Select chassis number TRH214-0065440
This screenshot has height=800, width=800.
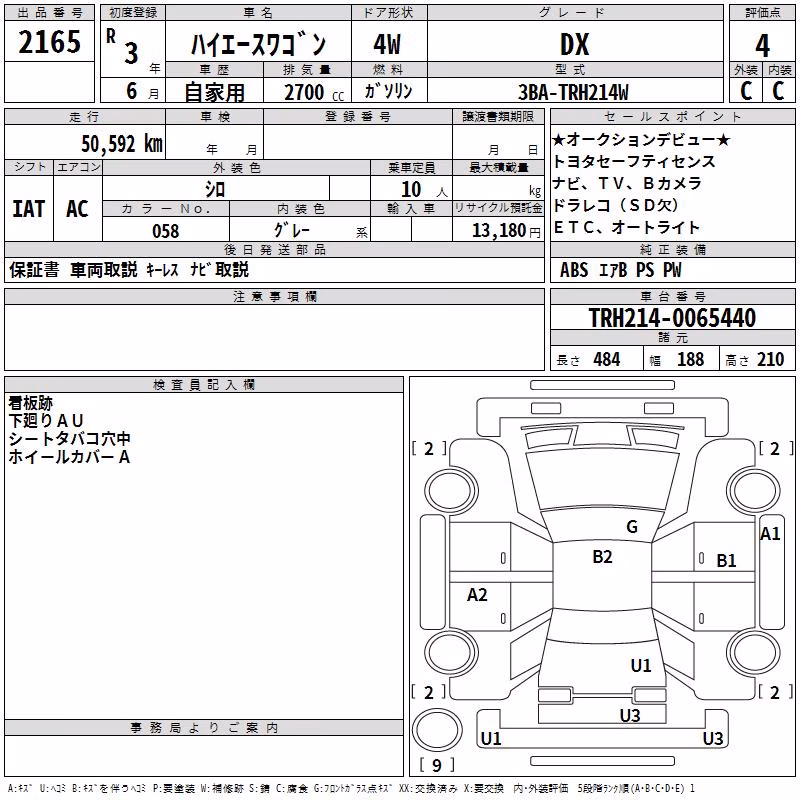(672, 318)
